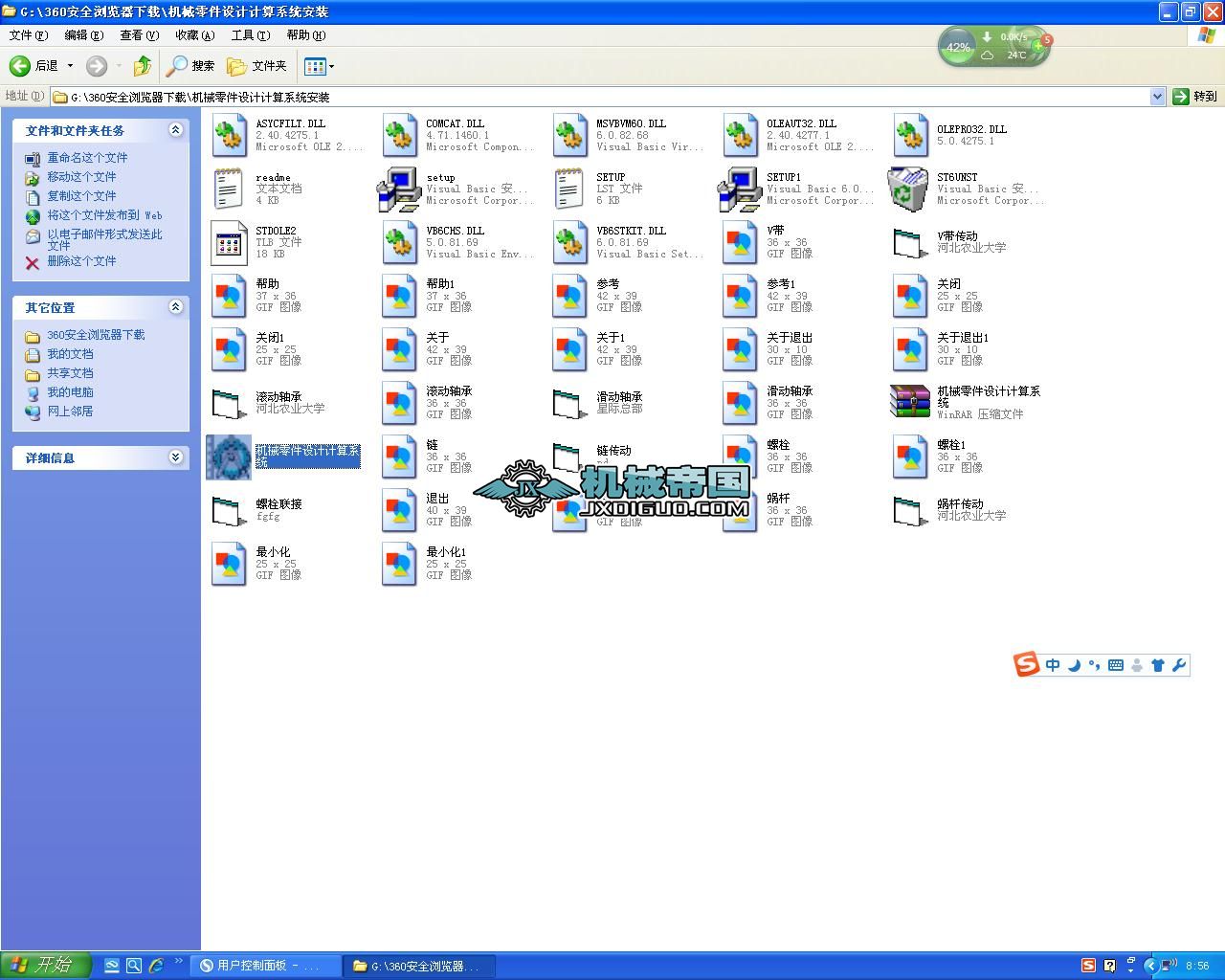1225x980 pixels.
Task: Open Sogou skin shirt icon
Action: pos(1158,665)
